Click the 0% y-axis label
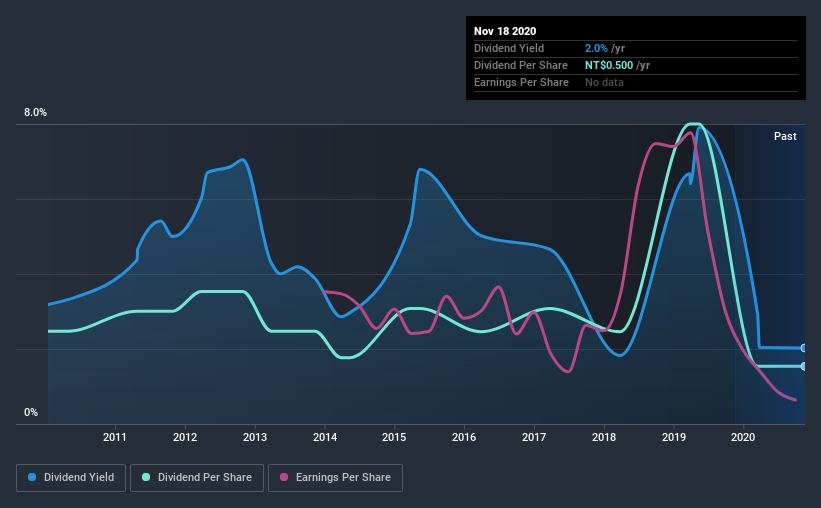The image size is (821, 508). (x=31, y=412)
